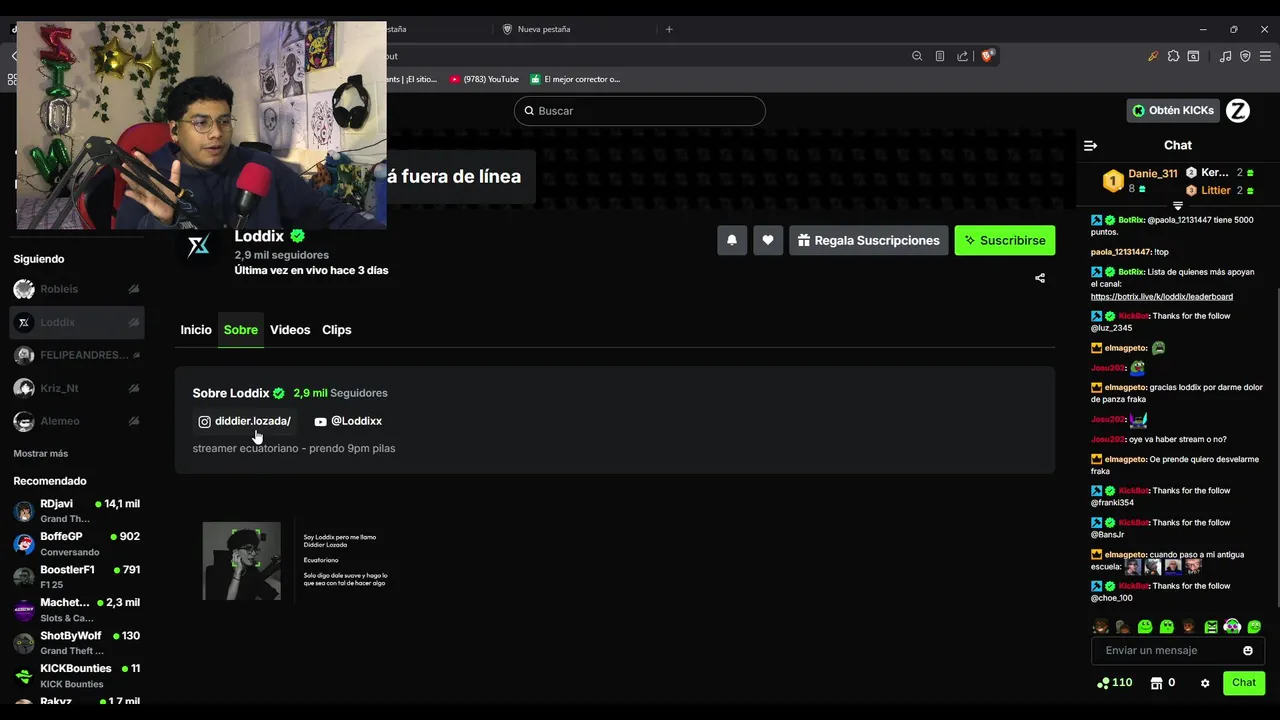This screenshot has height=720, width=1280.
Task: Click the music note media control icon
Action: [1226, 56]
